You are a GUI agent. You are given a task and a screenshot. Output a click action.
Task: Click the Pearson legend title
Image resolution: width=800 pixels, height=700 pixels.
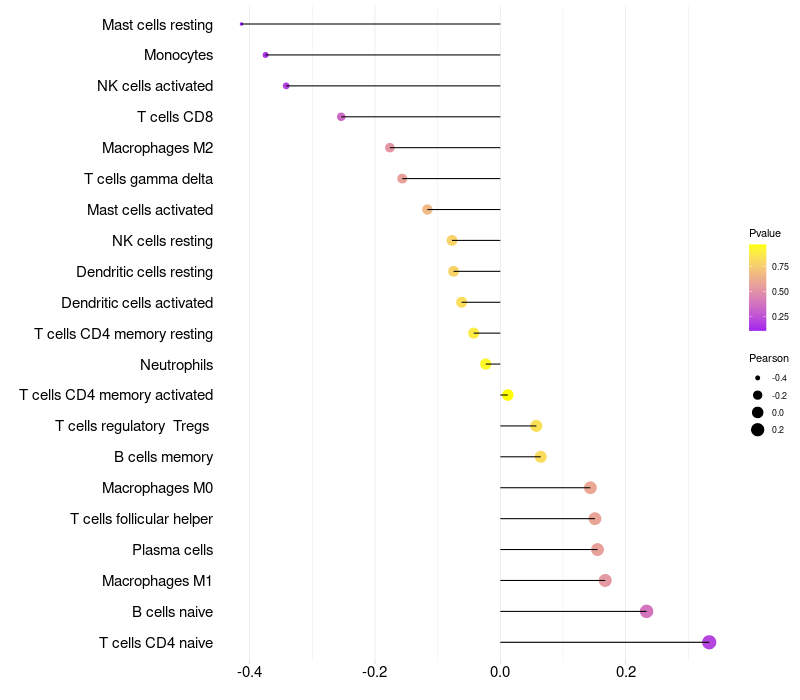coord(769,358)
